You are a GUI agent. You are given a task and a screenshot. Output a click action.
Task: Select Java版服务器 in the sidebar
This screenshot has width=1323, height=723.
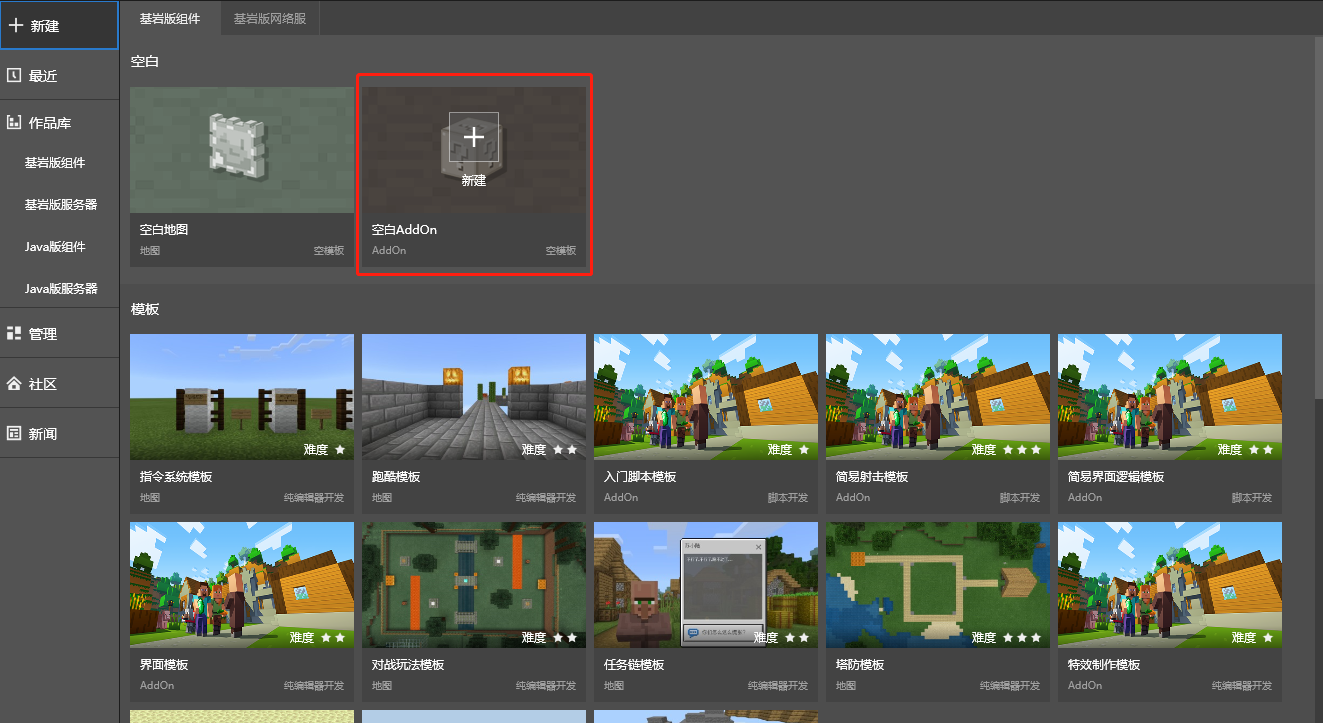61,289
